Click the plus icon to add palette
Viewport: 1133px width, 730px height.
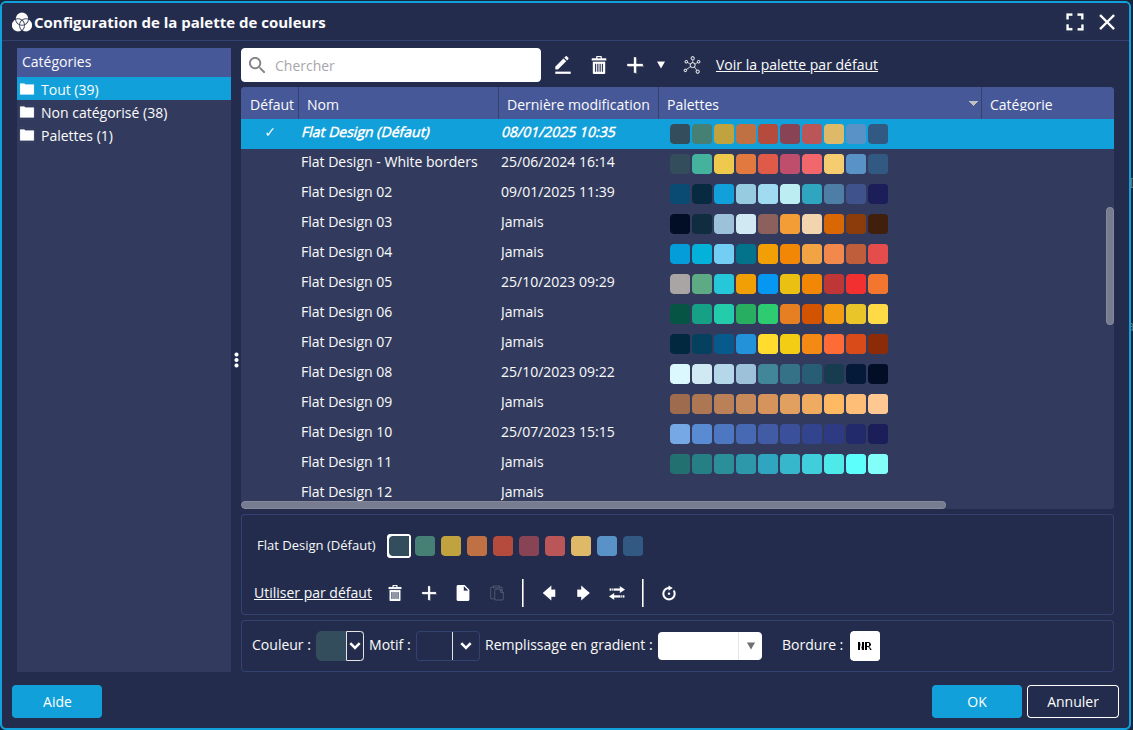(635, 65)
